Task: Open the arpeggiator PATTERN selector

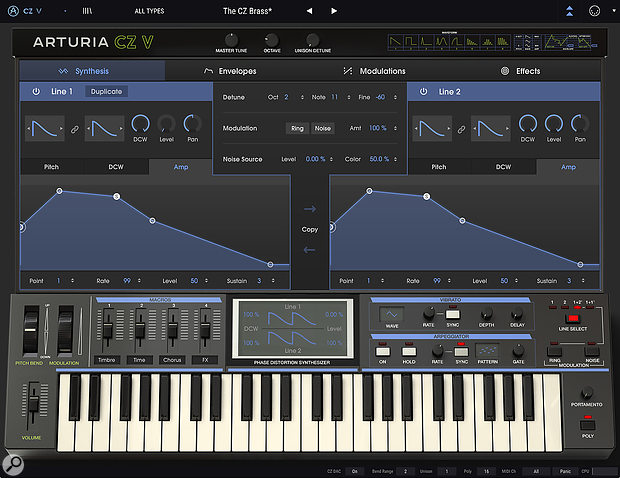Action: coord(488,350)
